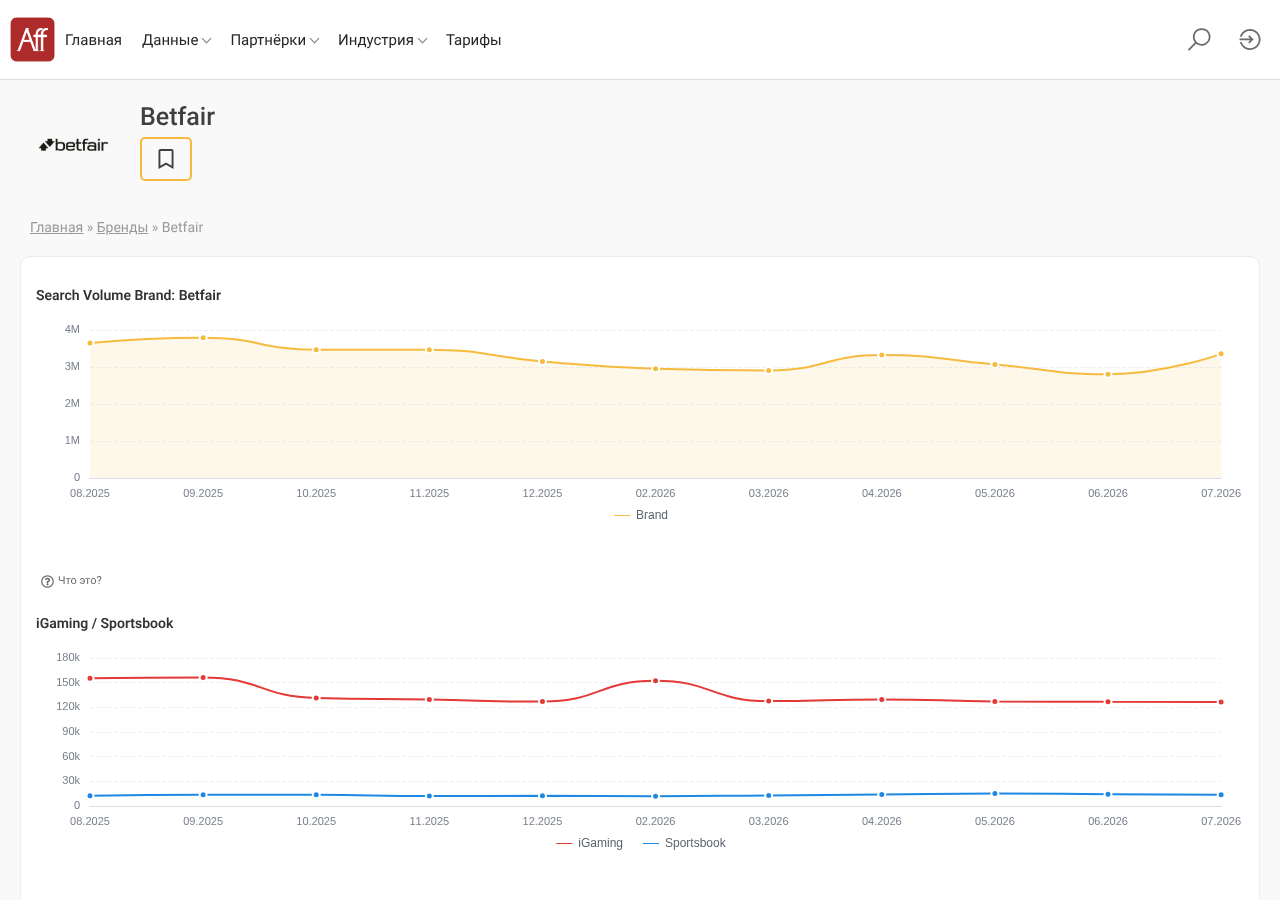Click the login arrow icon
The image size is (1280, 900).
tap(1250, 40)
